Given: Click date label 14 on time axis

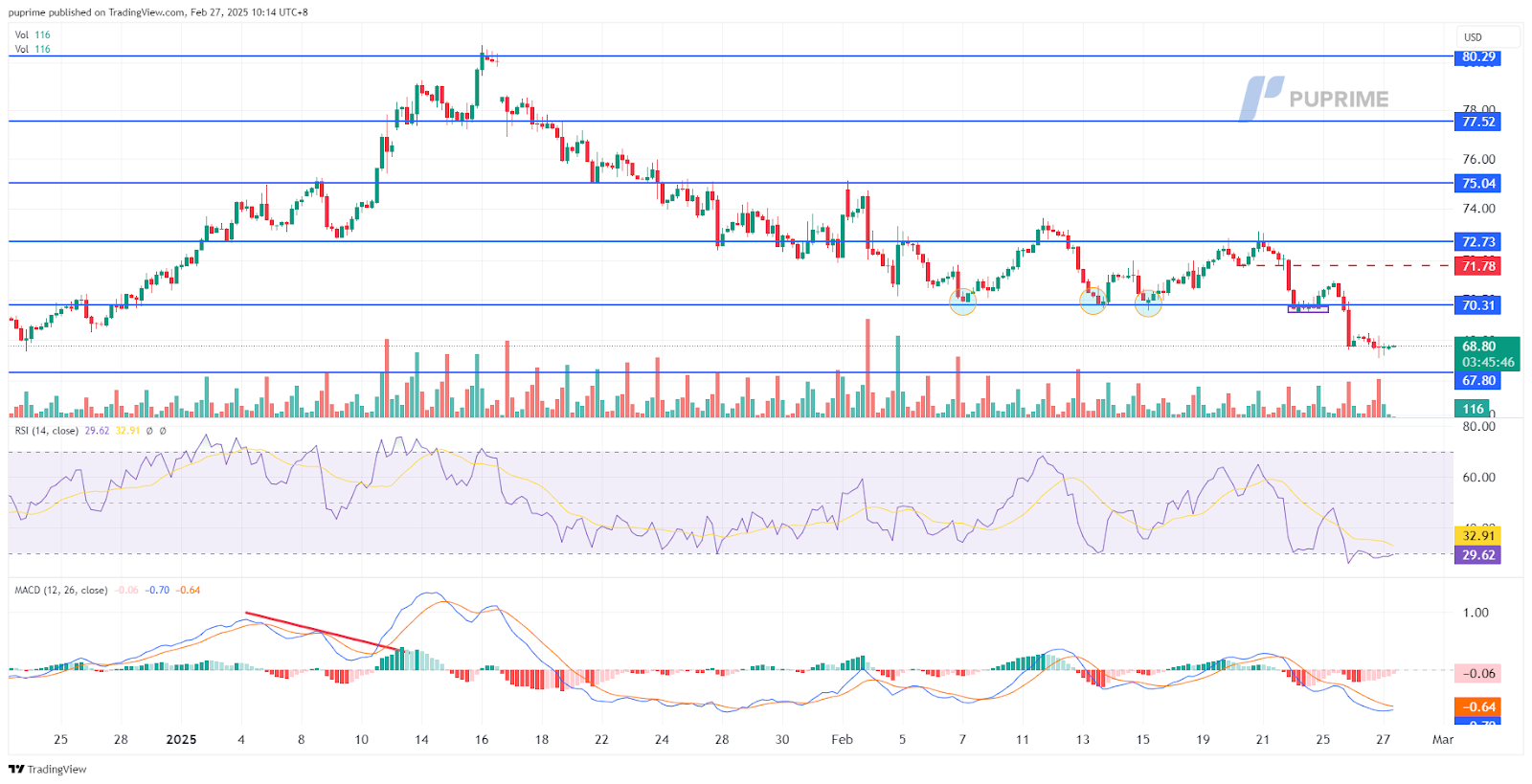Looking at the screenshot, I should tap(421, 739).
